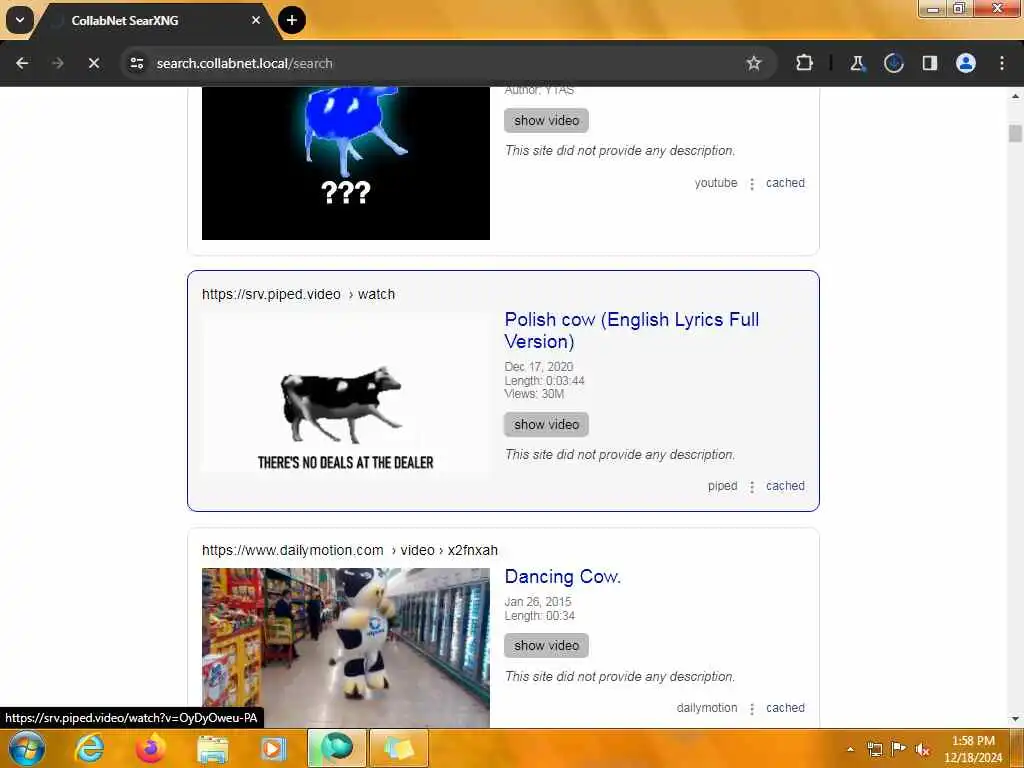The image size is (1024, 768).
Task: Click Length: 00:34 text
Action: pyautogui.click(x=539, y=616)
